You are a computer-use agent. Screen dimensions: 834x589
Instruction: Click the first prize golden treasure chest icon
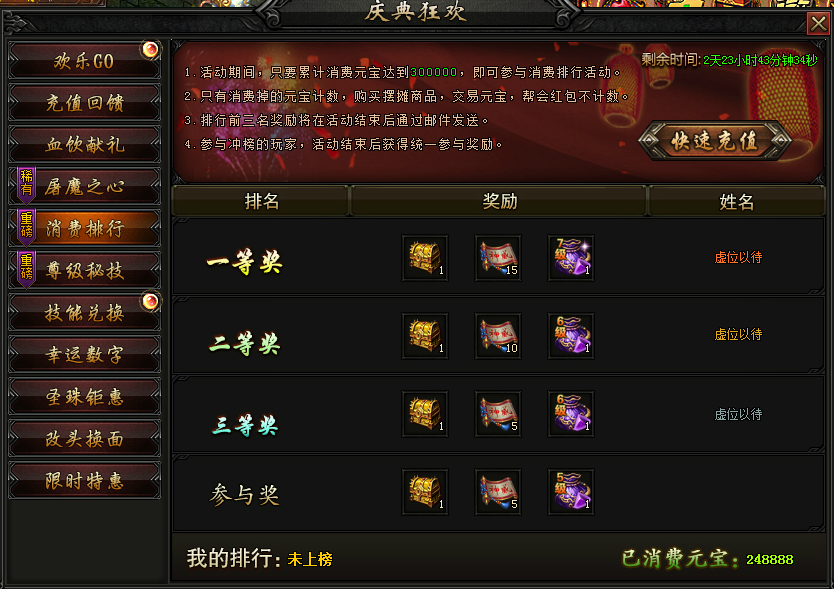(x=425, y=258)
